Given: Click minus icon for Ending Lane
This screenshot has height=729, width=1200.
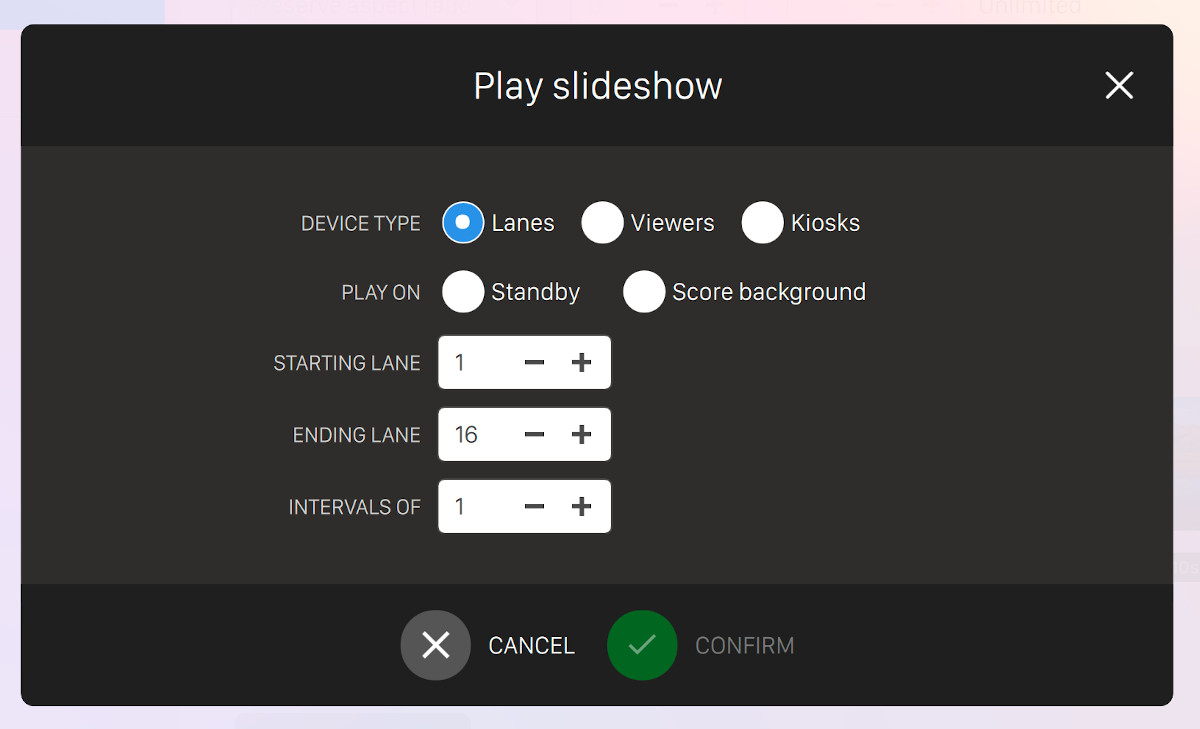Looking at the screenshot, I should [x=534, y=435].
